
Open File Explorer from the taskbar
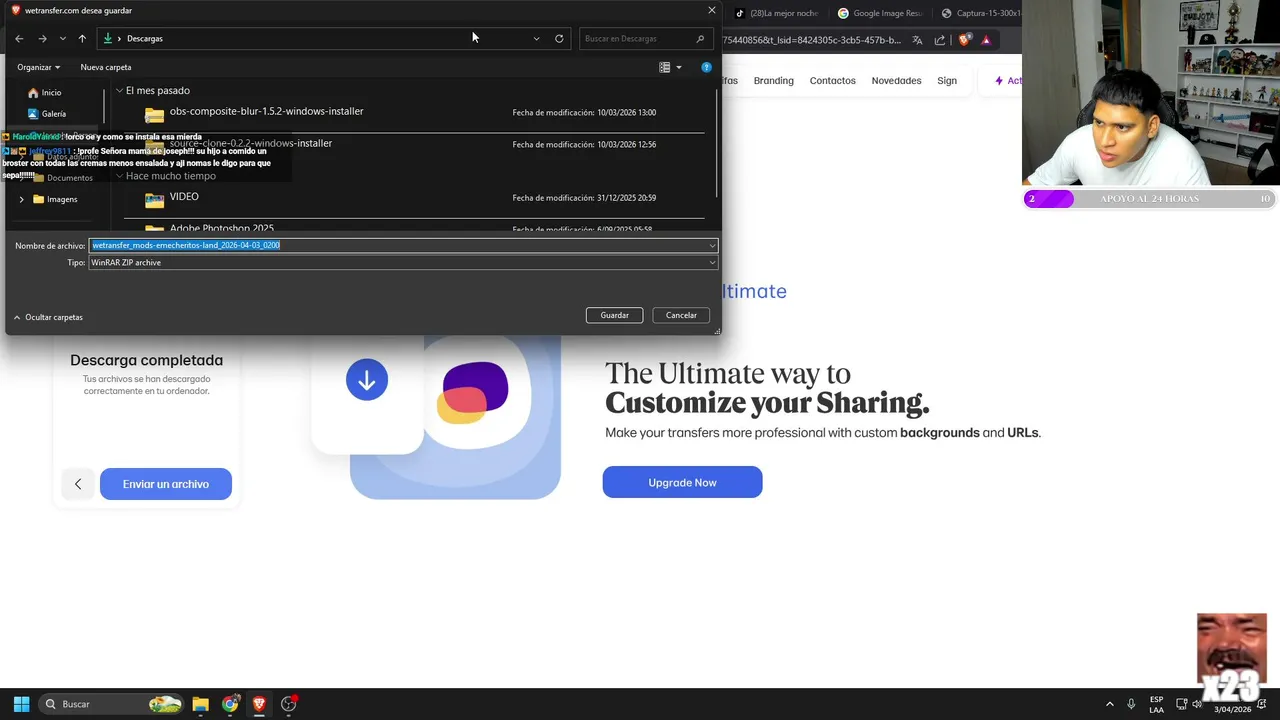(200, 704)
